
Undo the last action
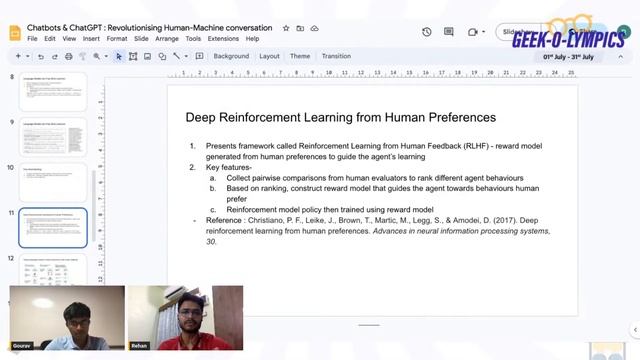coord(41,56)
